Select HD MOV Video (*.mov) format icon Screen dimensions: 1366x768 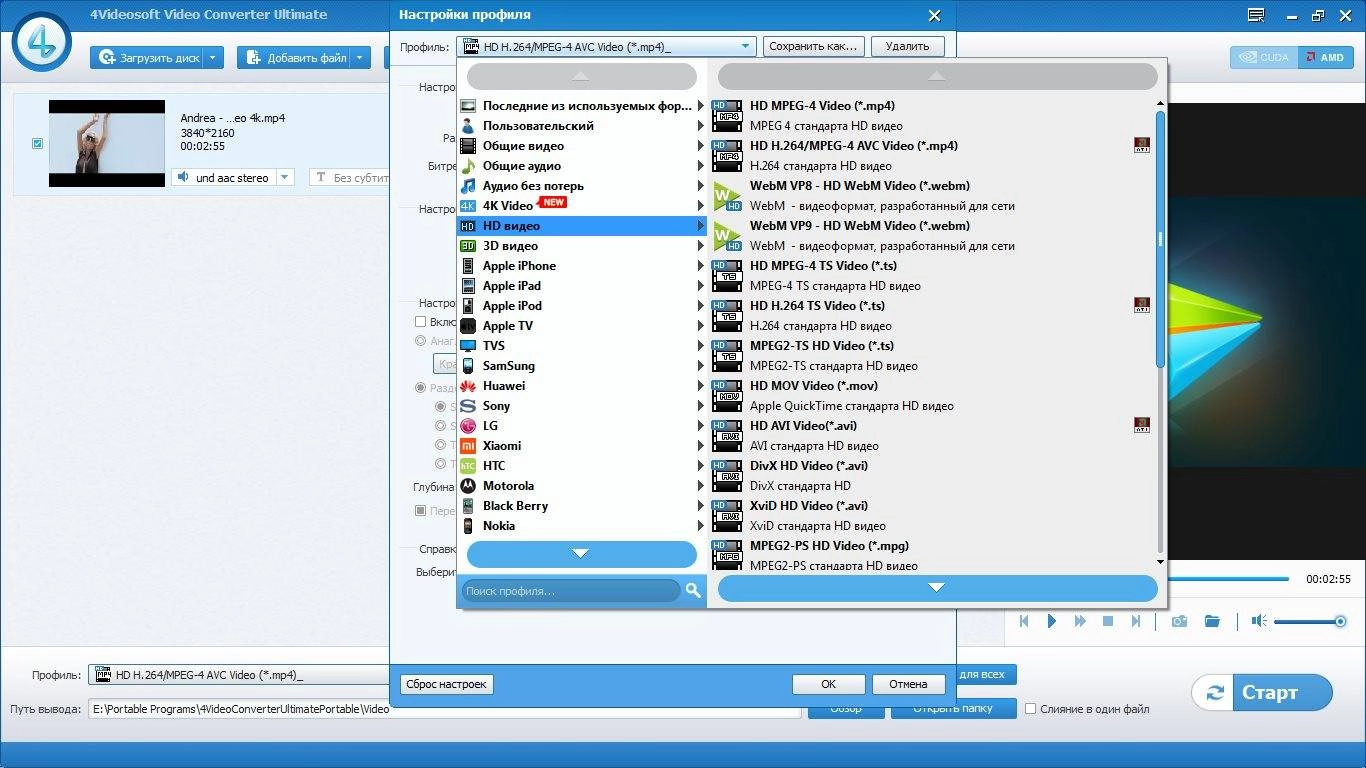point(727,396)
